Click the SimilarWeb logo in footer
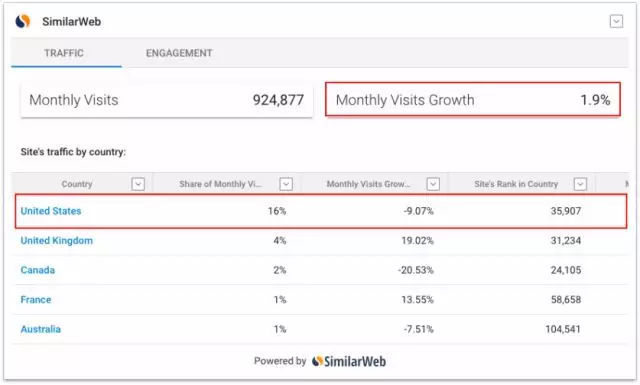This screenshot has height=385, width=640. tap(349, 361)
